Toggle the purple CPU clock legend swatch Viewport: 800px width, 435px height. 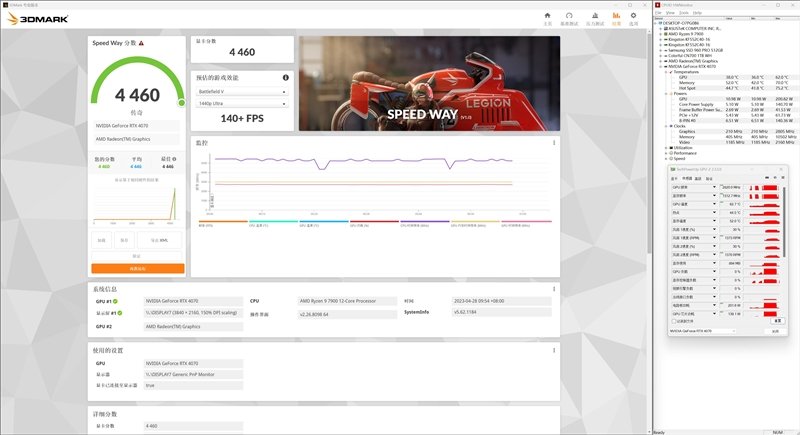[424, 221]
